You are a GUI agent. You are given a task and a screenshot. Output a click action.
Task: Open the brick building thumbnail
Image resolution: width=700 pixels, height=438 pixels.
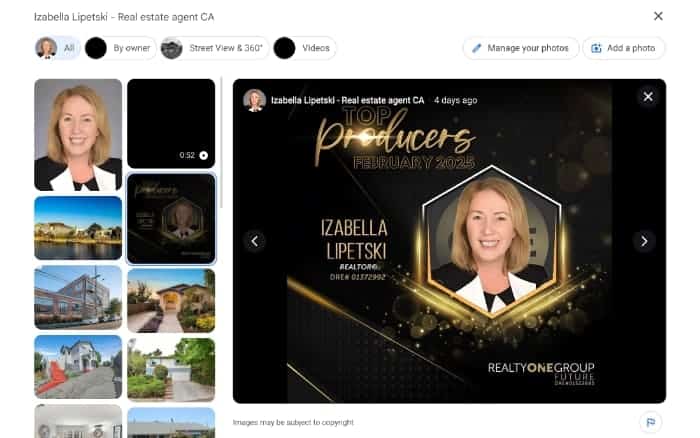pos(78,297)
